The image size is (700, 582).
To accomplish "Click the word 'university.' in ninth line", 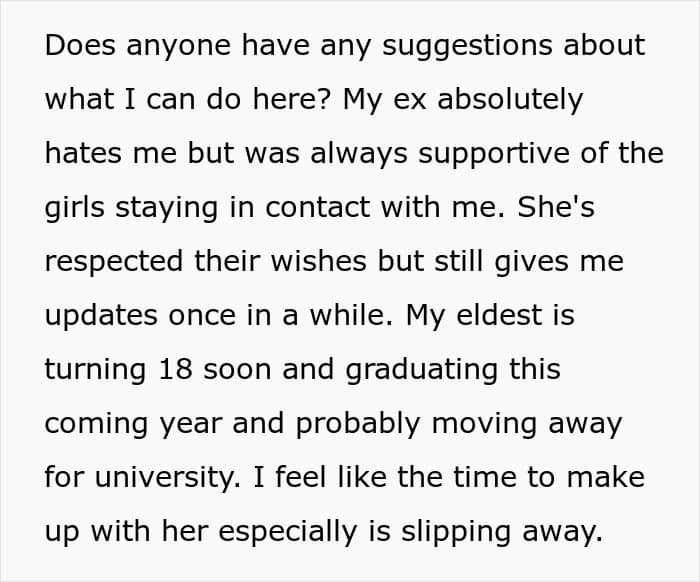I will (x=168, y=478).
